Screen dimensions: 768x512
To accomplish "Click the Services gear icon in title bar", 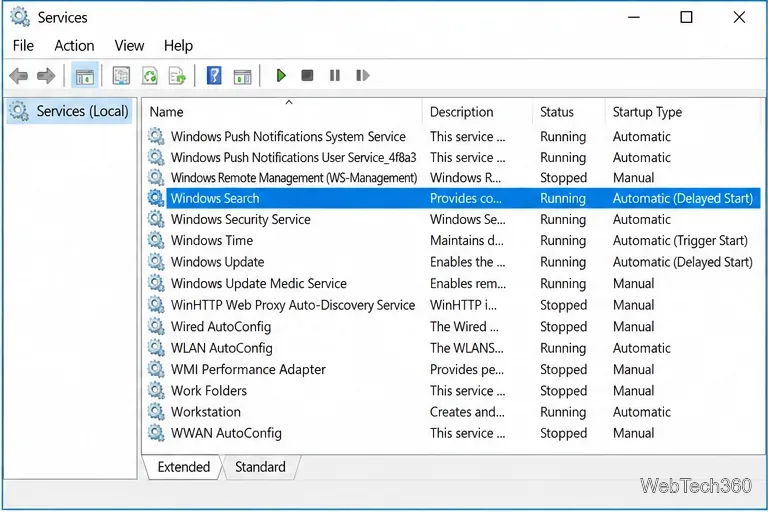I will coord(20,17).
